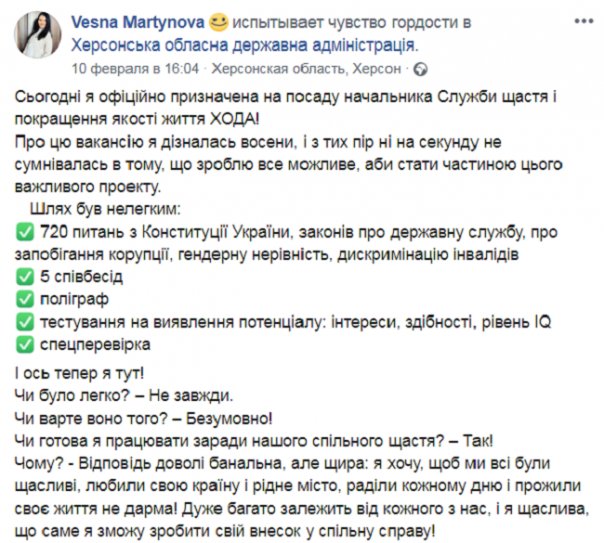Click the green checkmark beside спецперевірка
The width and height of the screenshot is (604, 543).
(26, 343)
